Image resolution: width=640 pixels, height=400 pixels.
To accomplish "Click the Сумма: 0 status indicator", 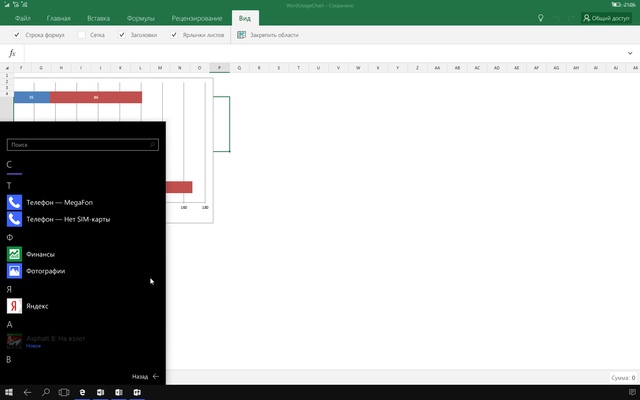I will 623,378.
